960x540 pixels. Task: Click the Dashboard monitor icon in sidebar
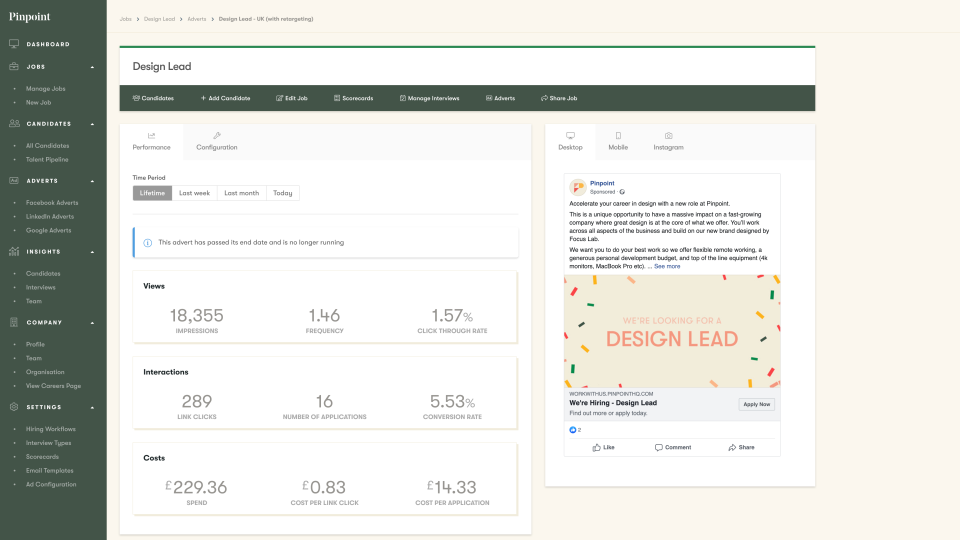point(14,44)
